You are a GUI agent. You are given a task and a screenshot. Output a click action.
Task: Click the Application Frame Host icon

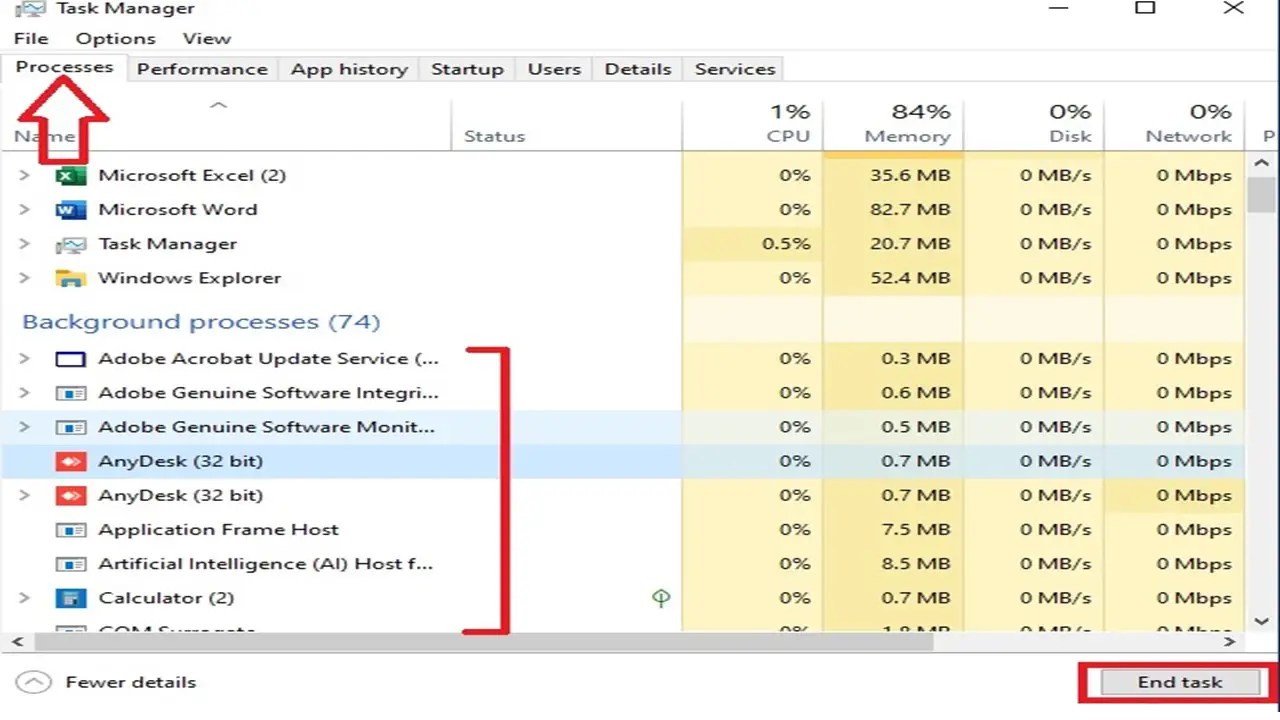(x=70, y=530)
